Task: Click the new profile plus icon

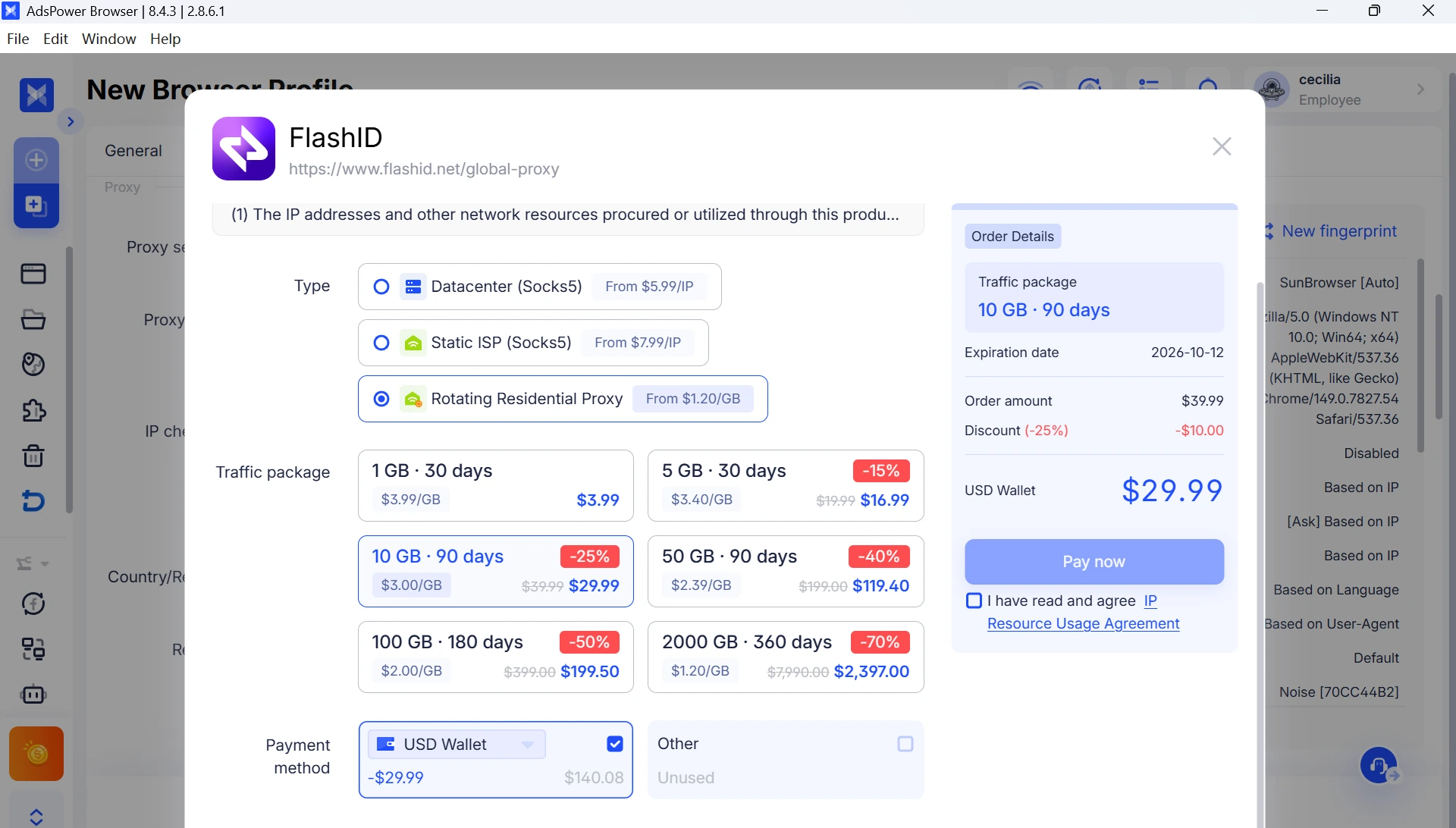Action: tap(36, 160)
